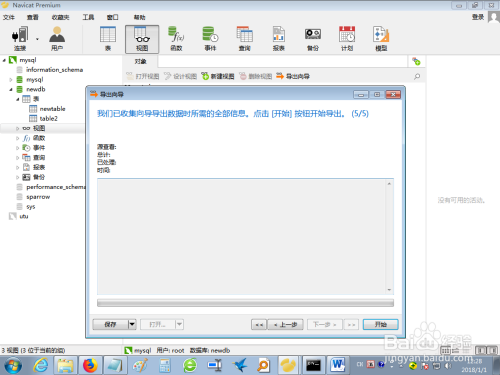This screenshot has width=500, height=375.
Task: Select the 模型 (Model) toolbar icon
Action: pyautogui.click(x=381, y=39)
